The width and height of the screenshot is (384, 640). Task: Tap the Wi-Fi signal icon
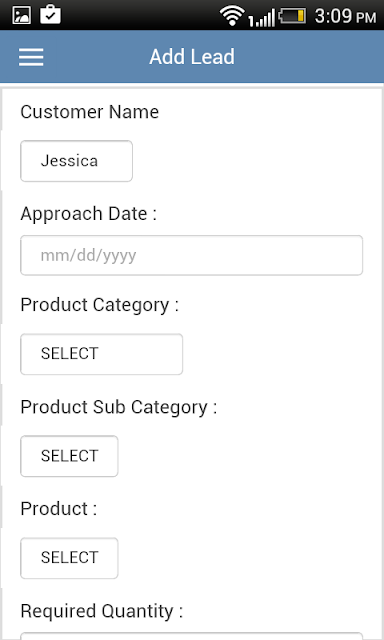[232, 16]
